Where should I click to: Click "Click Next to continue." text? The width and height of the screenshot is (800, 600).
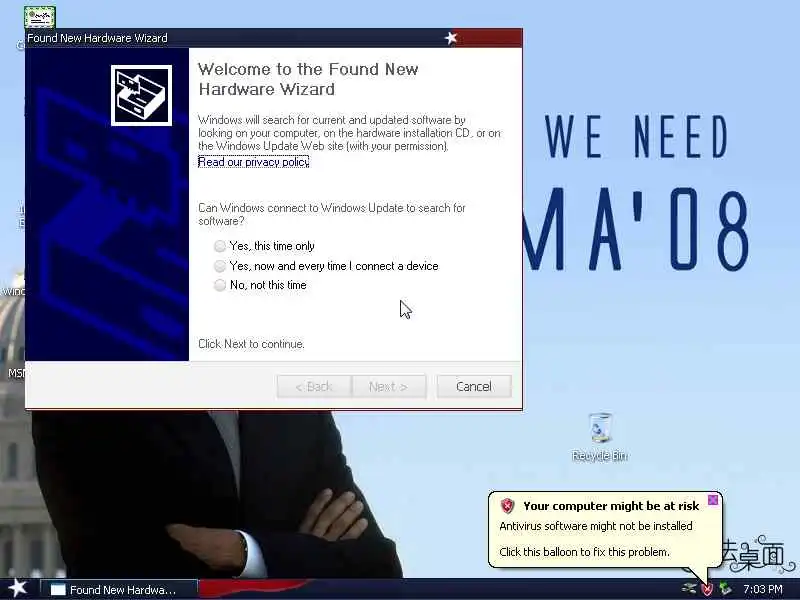[x=251, y=344]
